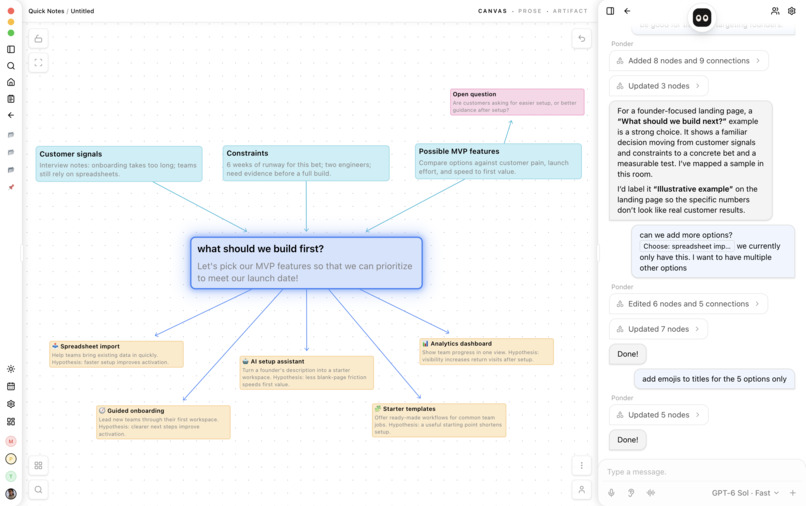The image size is (806, 506).
Task: Select the pink Open question node
Action: click(517, 102)
